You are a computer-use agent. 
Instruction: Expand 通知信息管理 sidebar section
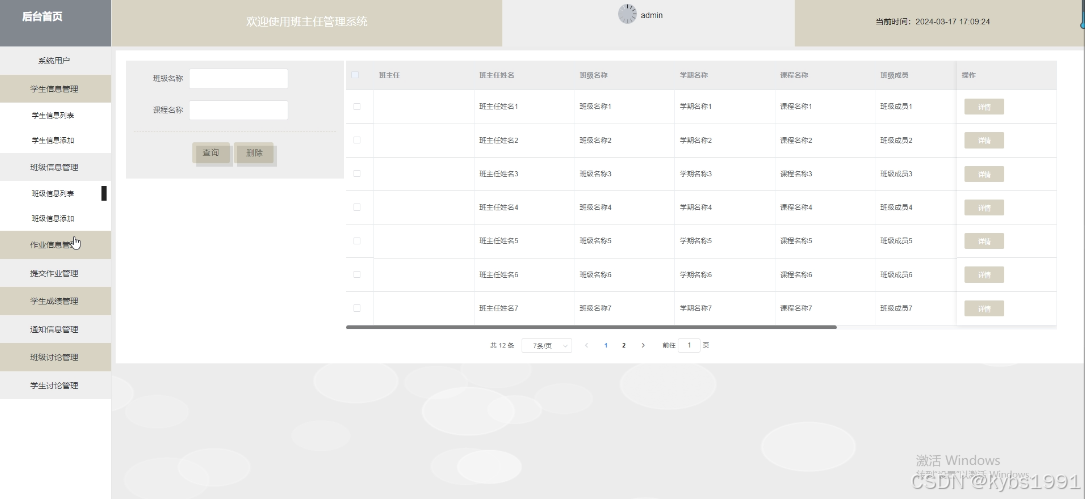point(55,329)
